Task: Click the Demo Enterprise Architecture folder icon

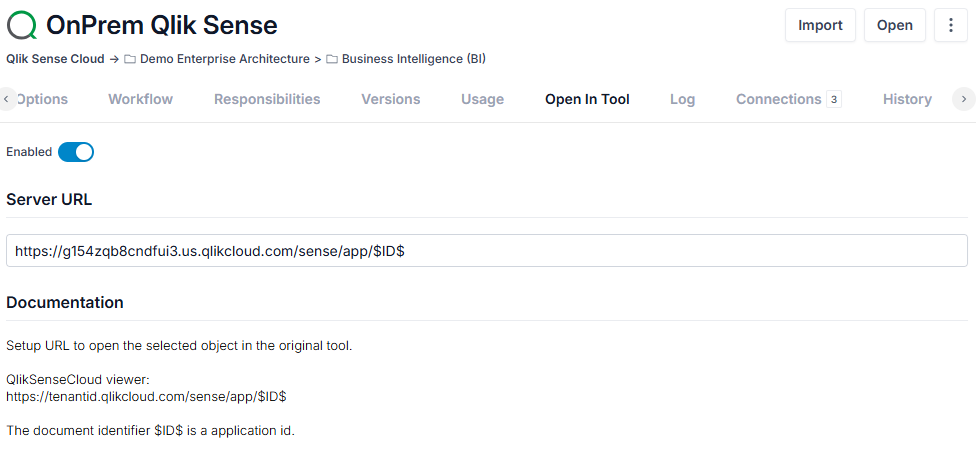Action: 130,59
